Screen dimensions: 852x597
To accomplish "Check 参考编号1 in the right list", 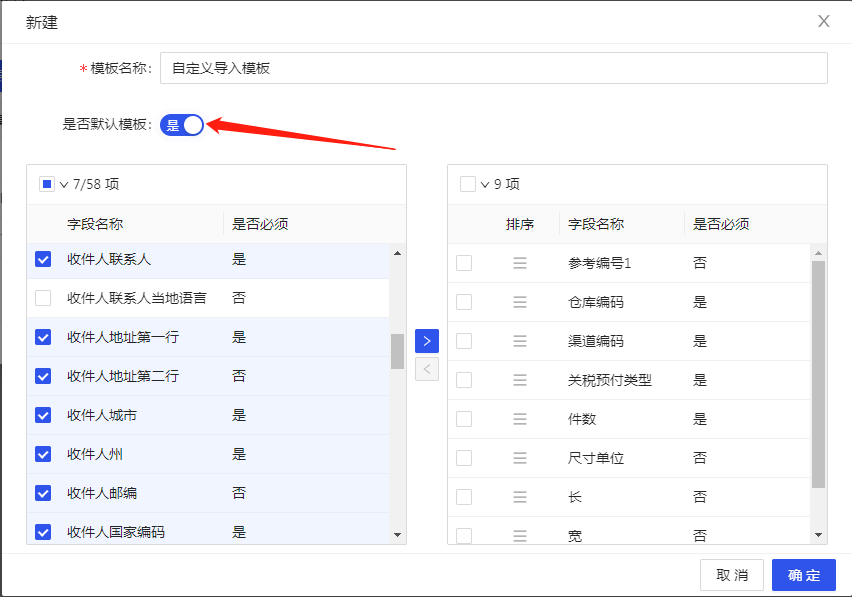I will (464, 263).
